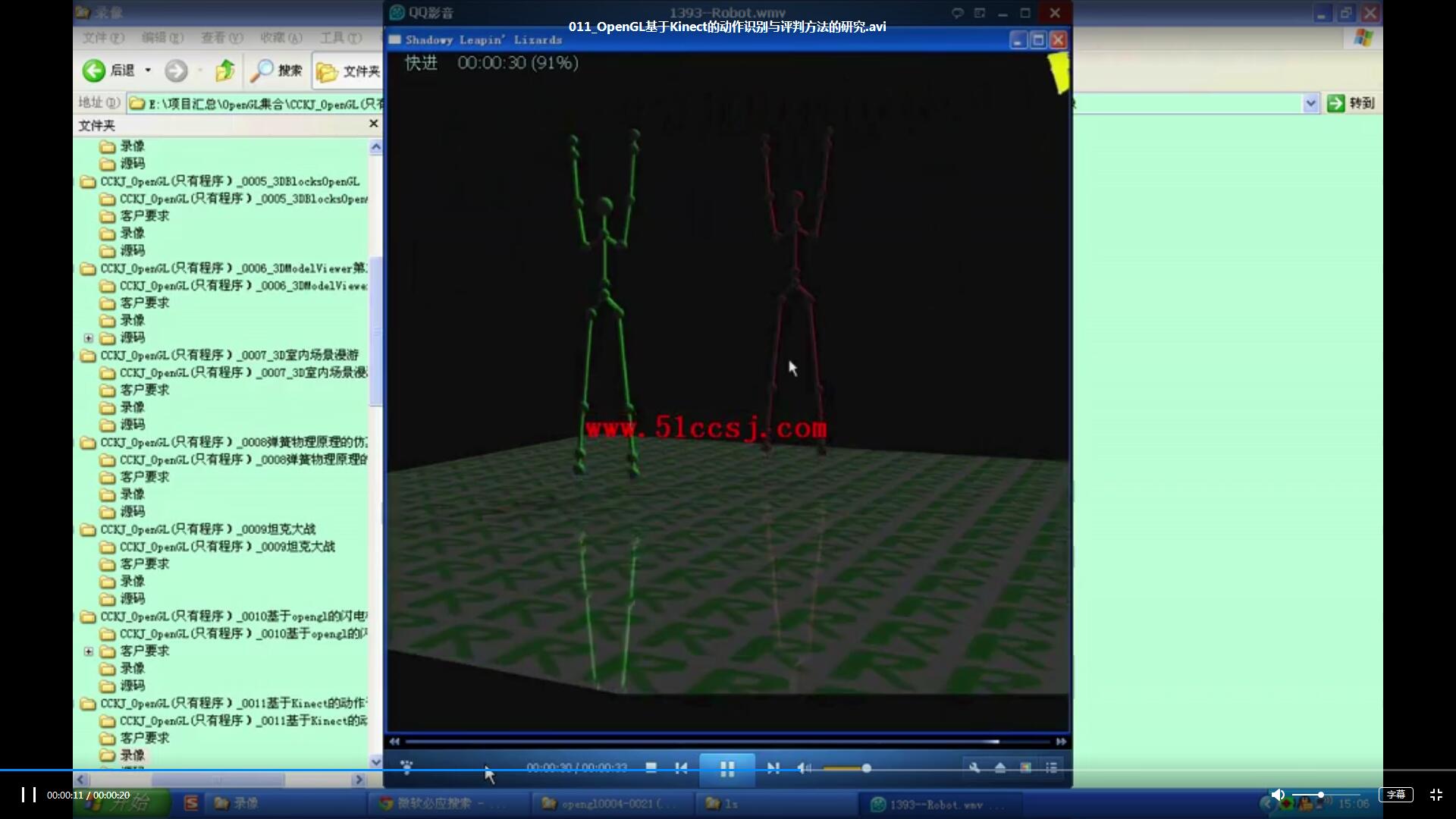Image resolution: width=1456 pixels, height=819 pixels.
Task: Stop playback in QQ影音 player
Action: coord(651,768)
